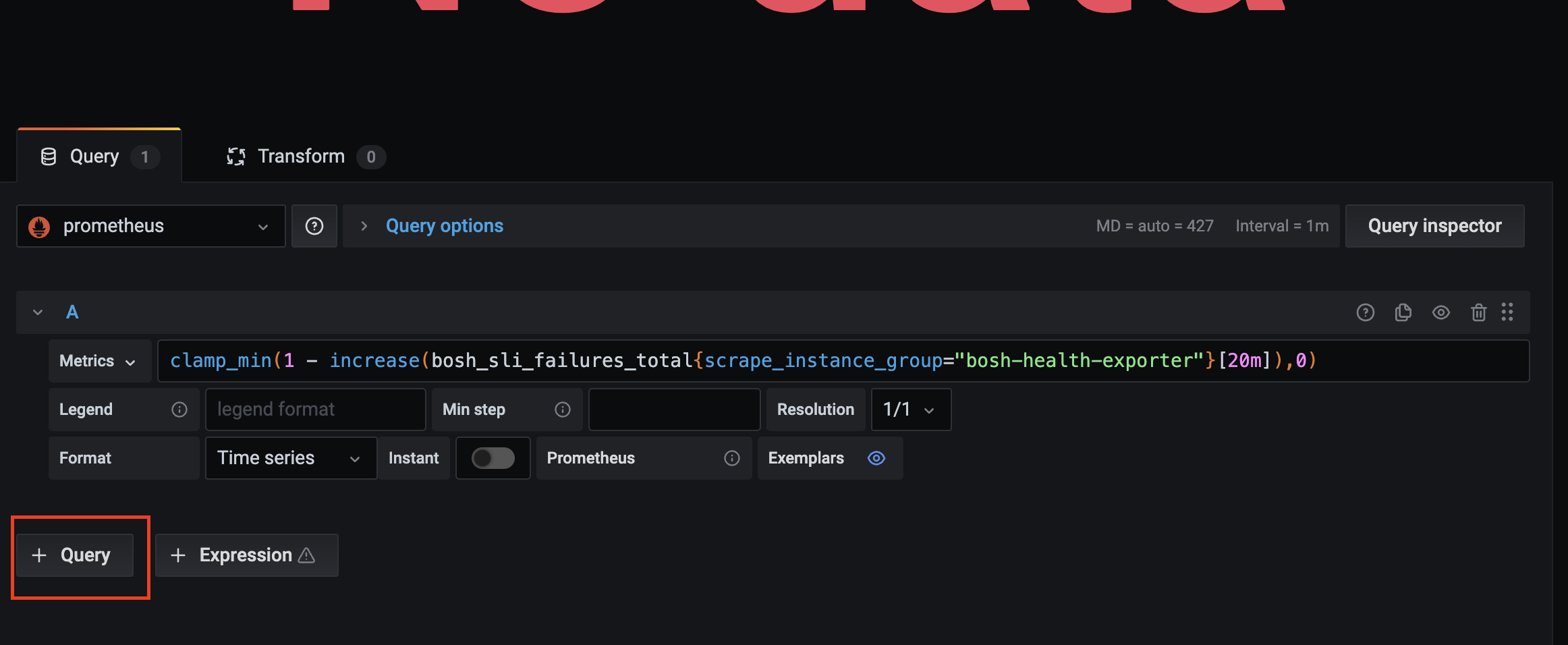Open the prometheus data source dropdown
Image resolution: width=1568 pixels, height=645 pixels.
pos(150,226)
